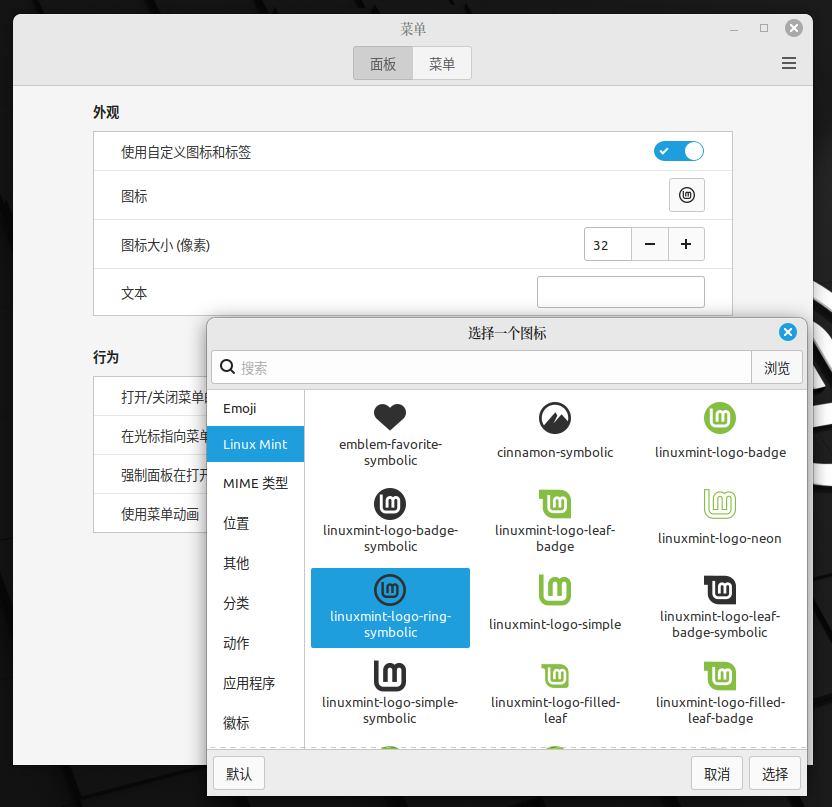Decrease icon size with the minus button
The height and width of the screenshot is (807, 832).
click(x=650, y=244)
